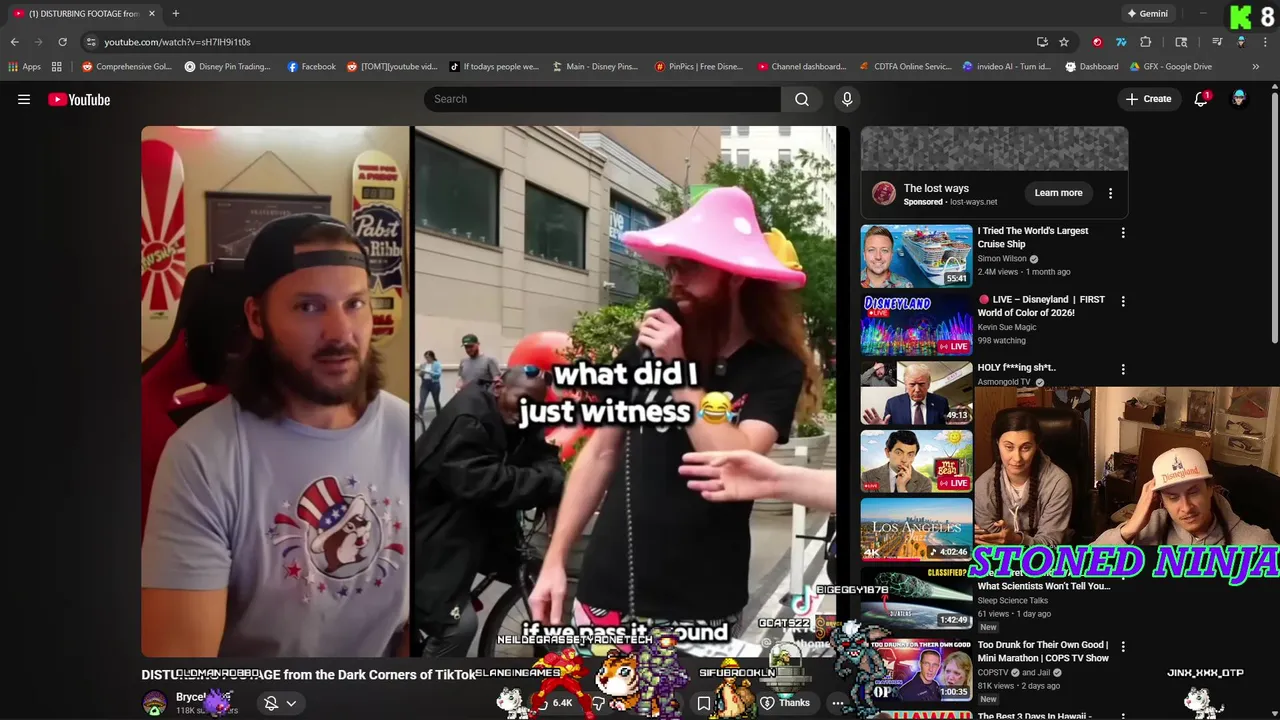Click Learn more on The lost ways ad
This screenshot has width=1280, height=720.
(1058, 193)
